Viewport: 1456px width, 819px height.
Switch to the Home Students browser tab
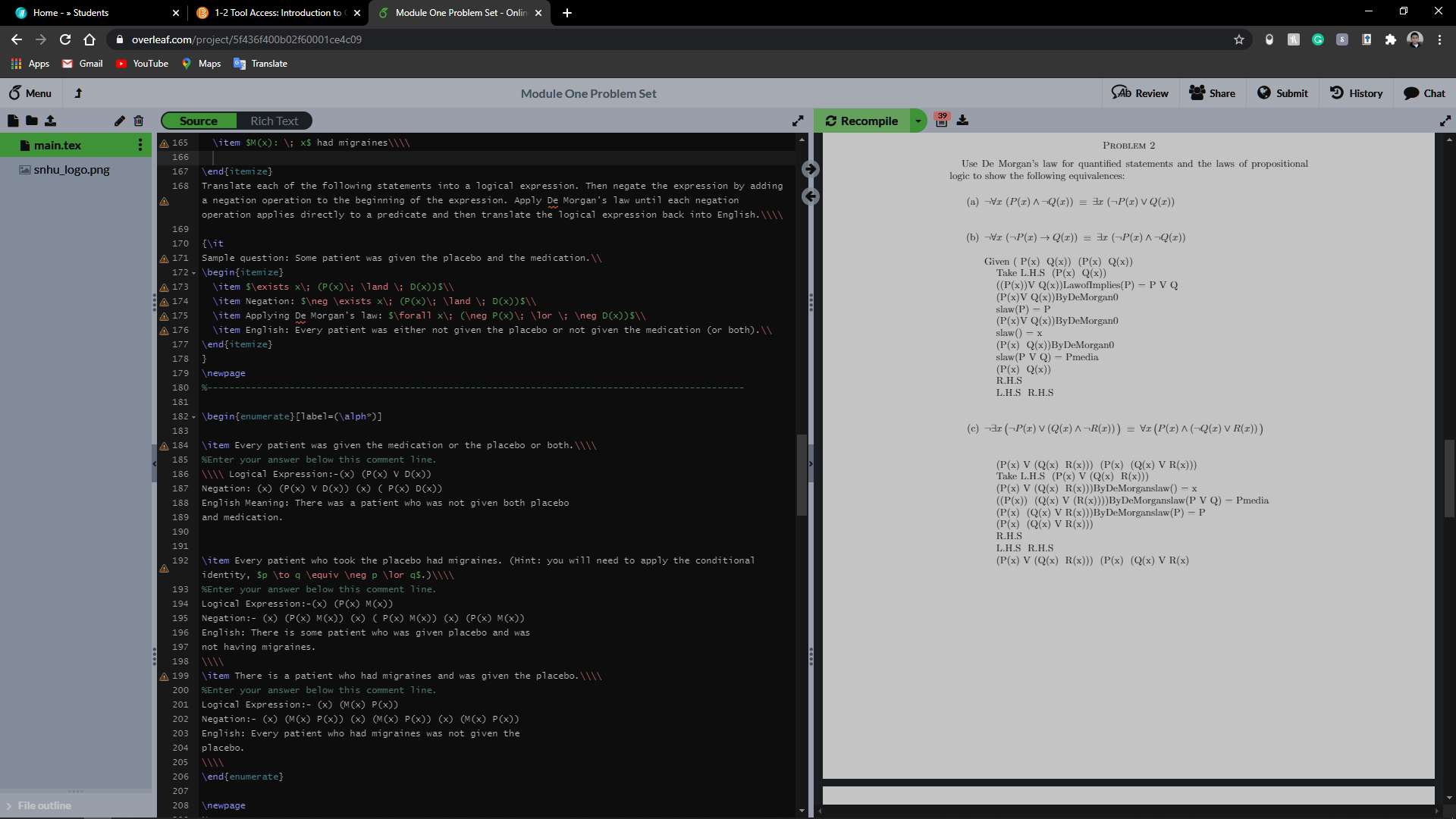coord(91,13)
